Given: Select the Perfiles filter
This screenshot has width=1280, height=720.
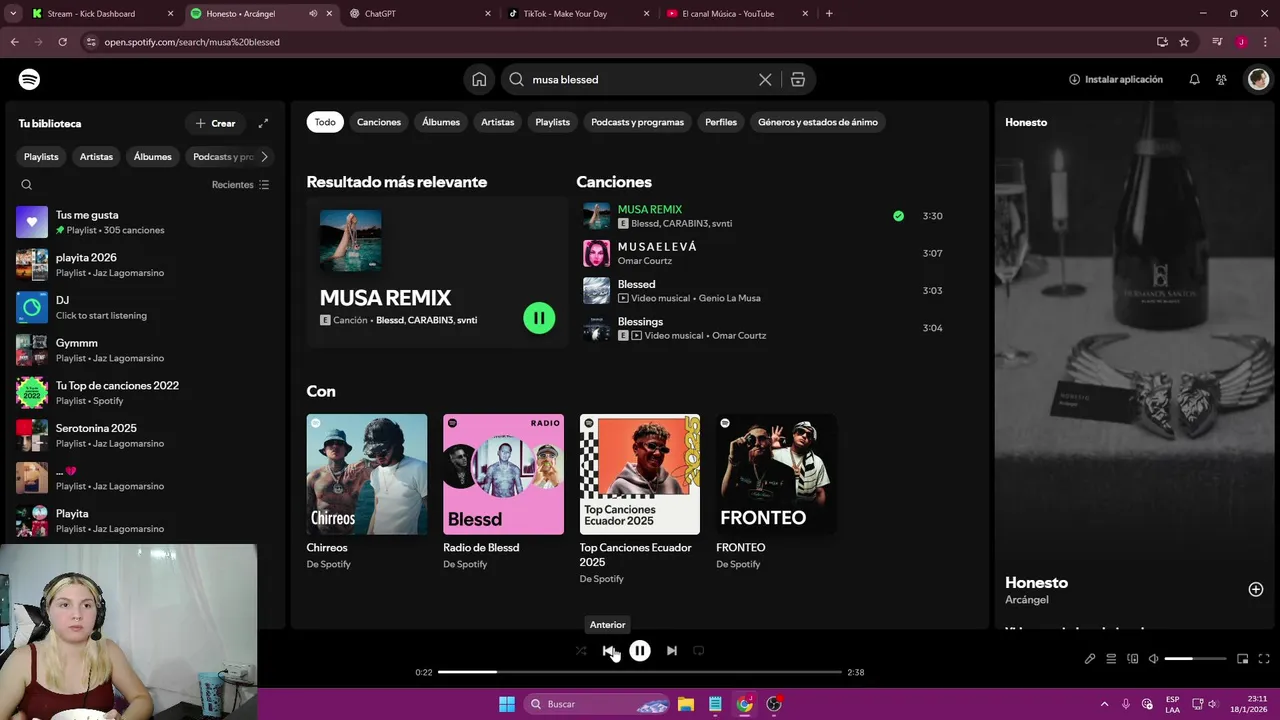Looking at the screenshot, I should 721,122.
